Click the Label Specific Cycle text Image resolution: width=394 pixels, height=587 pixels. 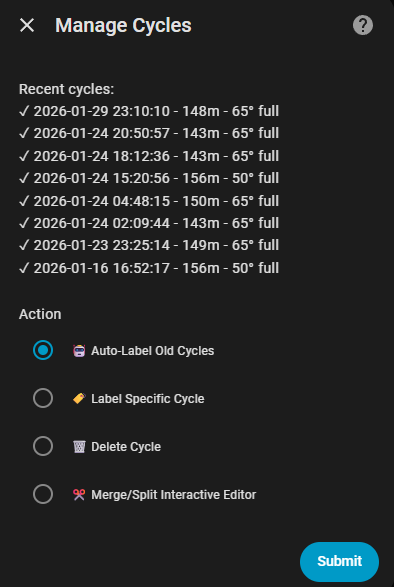pos(148,399)
